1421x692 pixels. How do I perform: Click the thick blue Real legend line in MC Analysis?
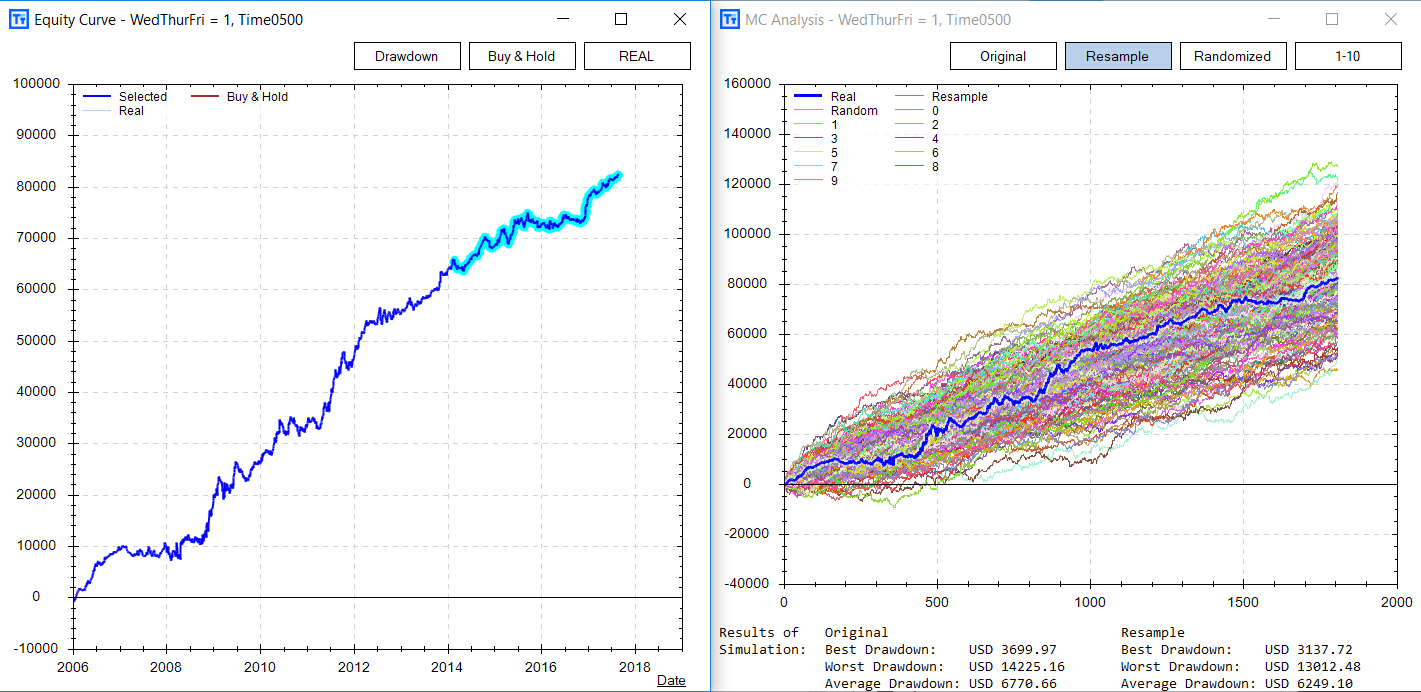tap(807, 97)
